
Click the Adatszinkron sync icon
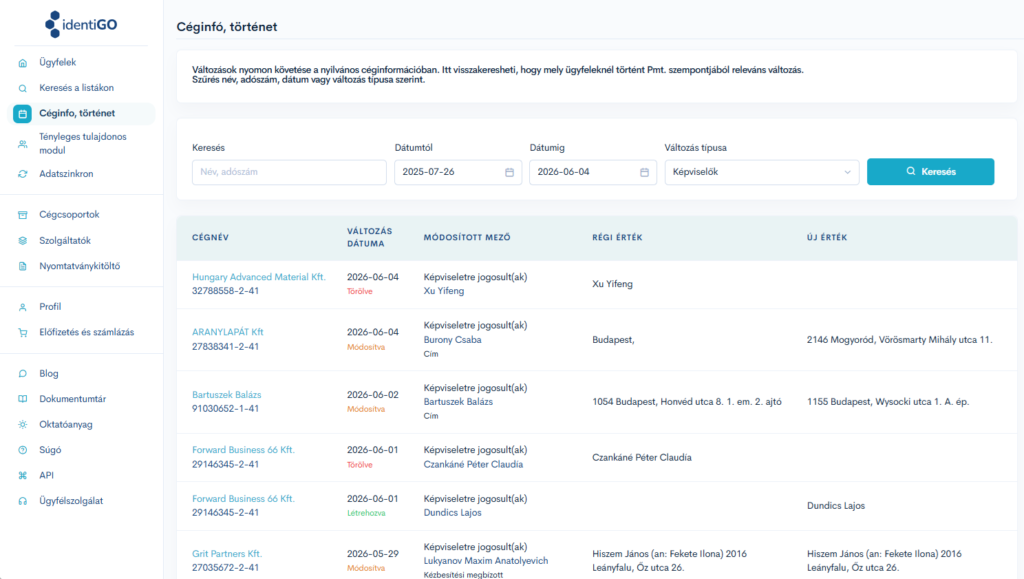pos(23,174)
